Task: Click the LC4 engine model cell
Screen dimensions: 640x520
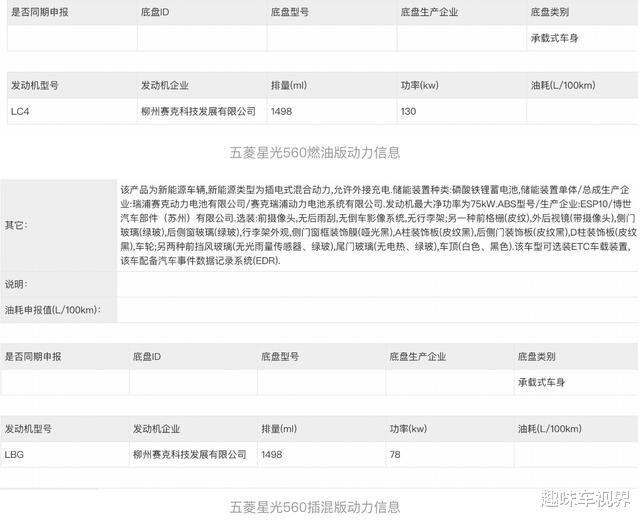Action: 72,111
